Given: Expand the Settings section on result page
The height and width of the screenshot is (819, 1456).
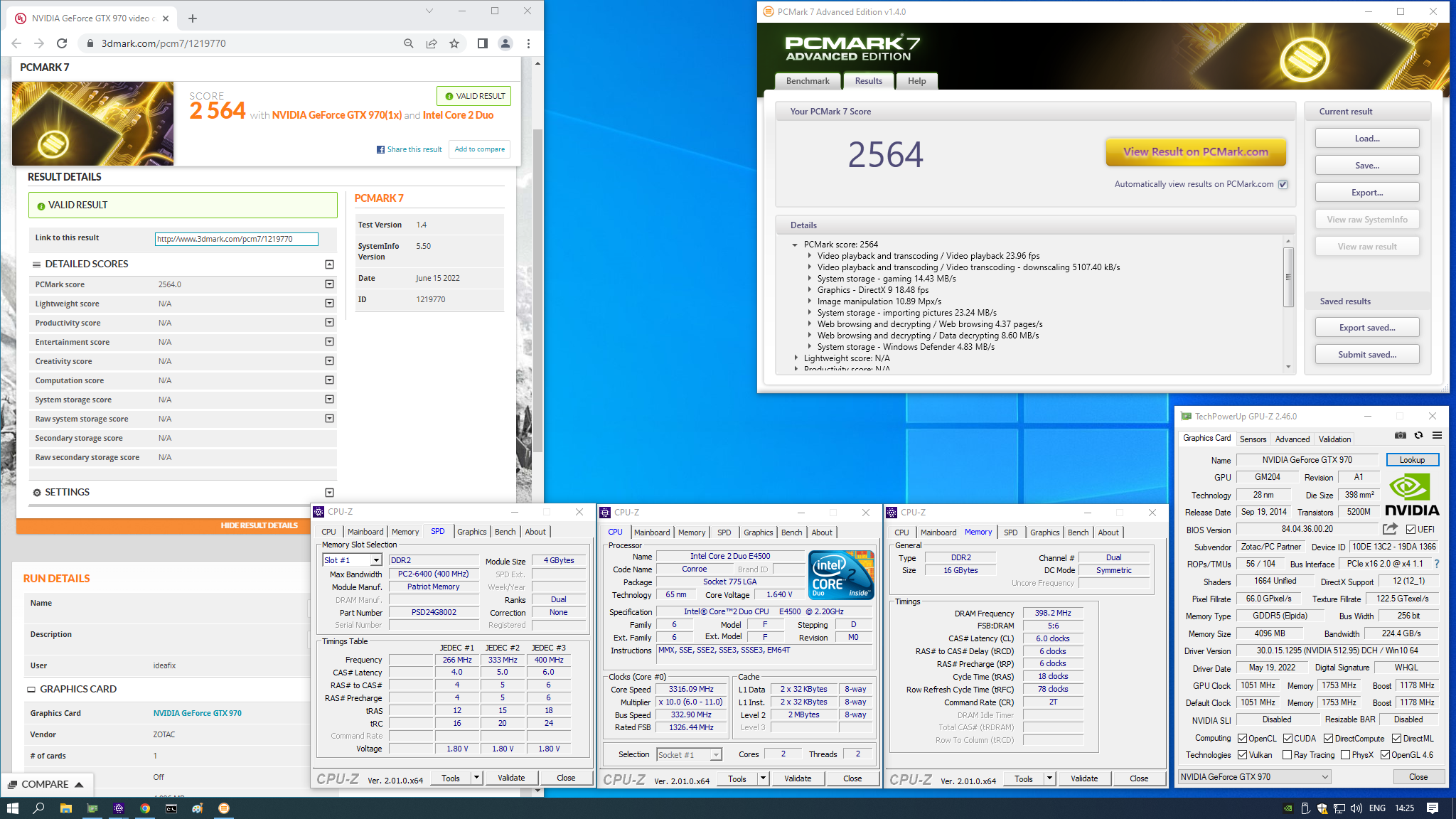Looking at the screenshot, I should (329, 493).
